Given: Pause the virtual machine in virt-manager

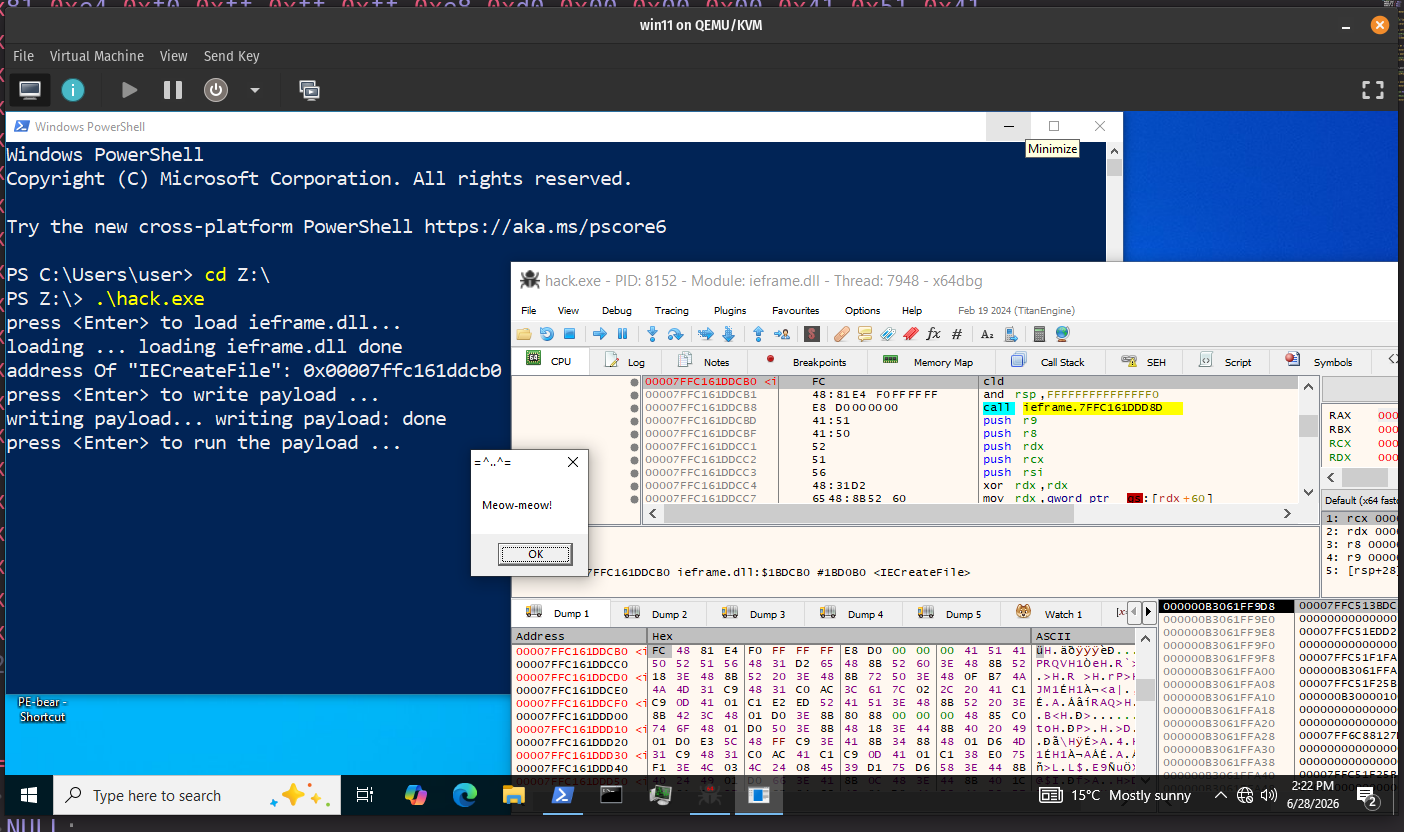Looking at the screenshot, I should (x=173, y=90).
